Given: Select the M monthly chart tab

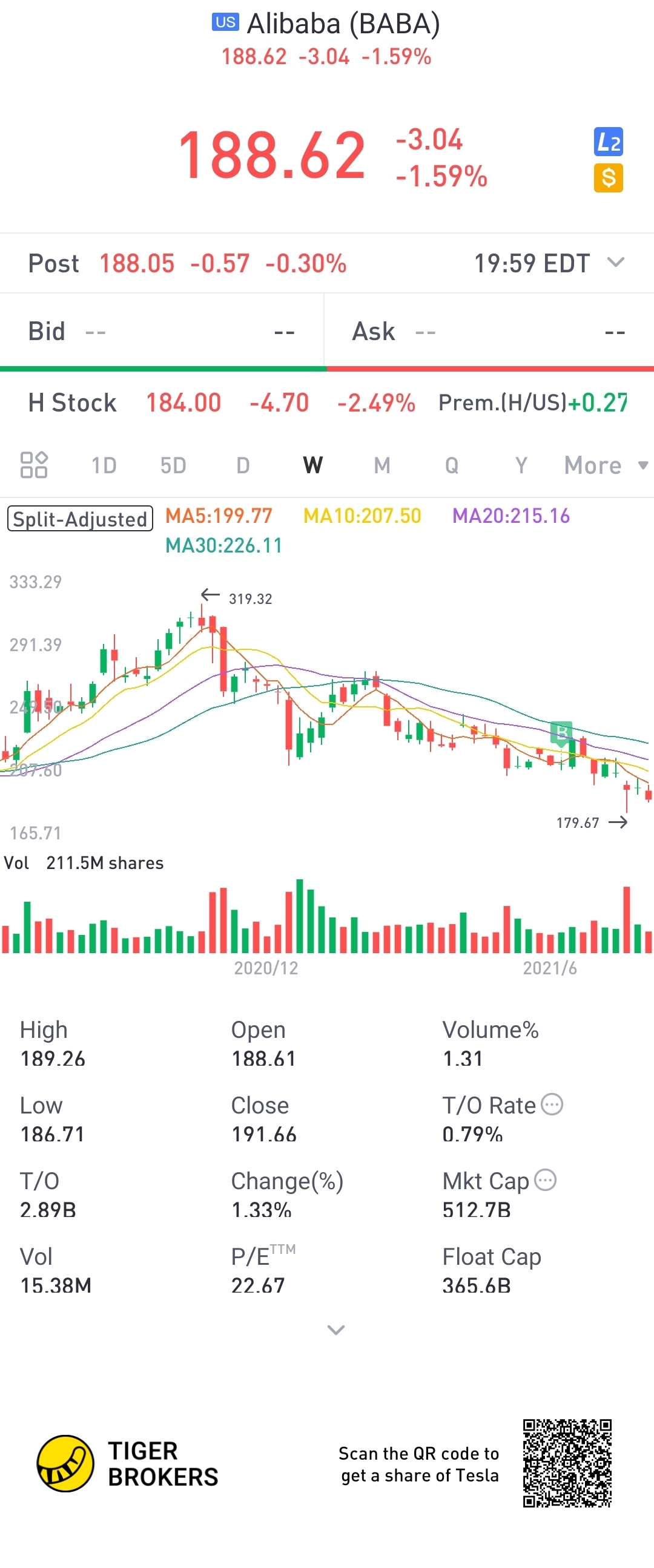Looking at the screenshot, I should coord(382,465).
